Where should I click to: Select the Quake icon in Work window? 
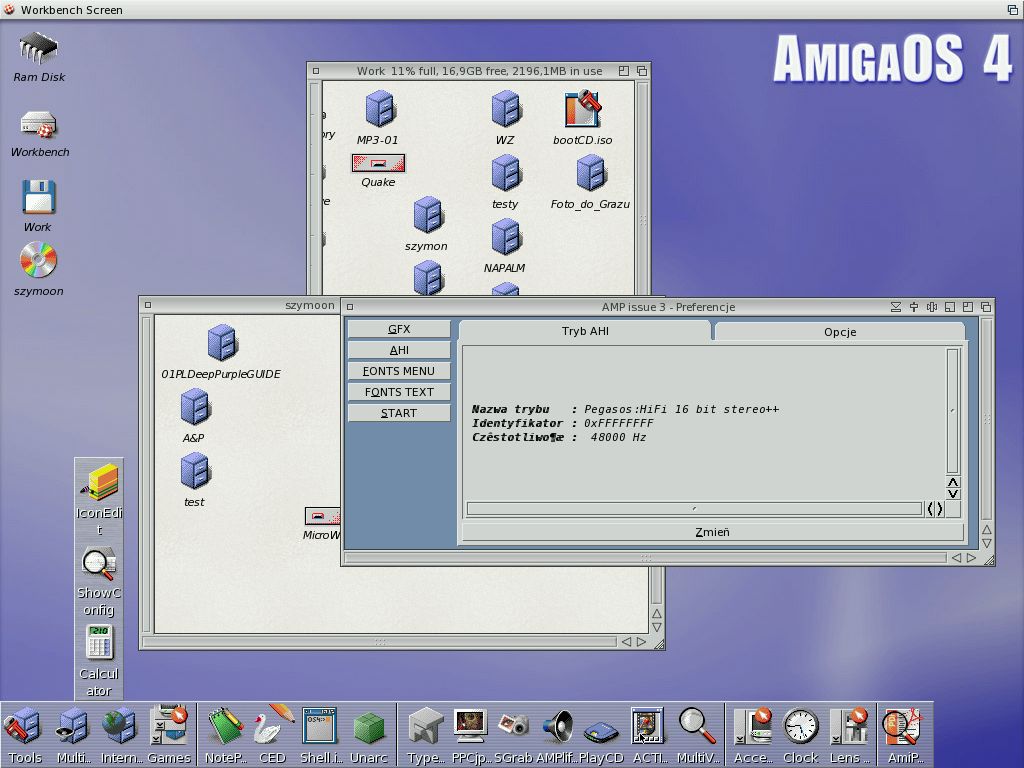(x=378, y=170)
